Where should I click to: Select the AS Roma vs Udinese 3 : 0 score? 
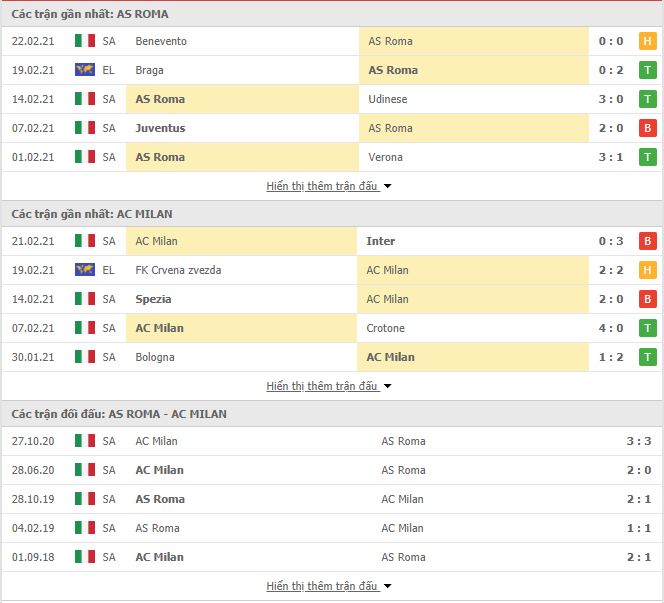[x=611, y=99]
